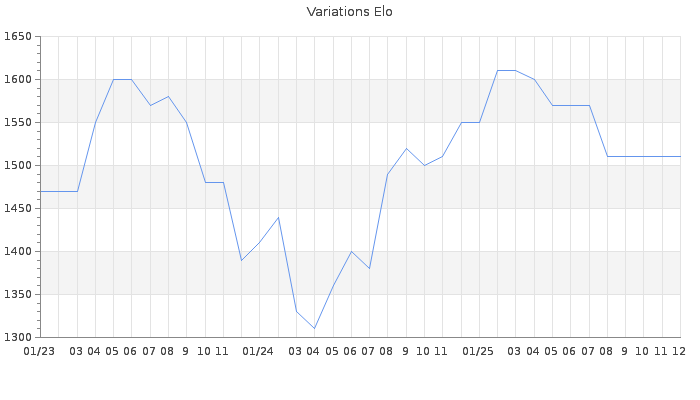Click the 01/23 x-axis date label

point(39,351)
